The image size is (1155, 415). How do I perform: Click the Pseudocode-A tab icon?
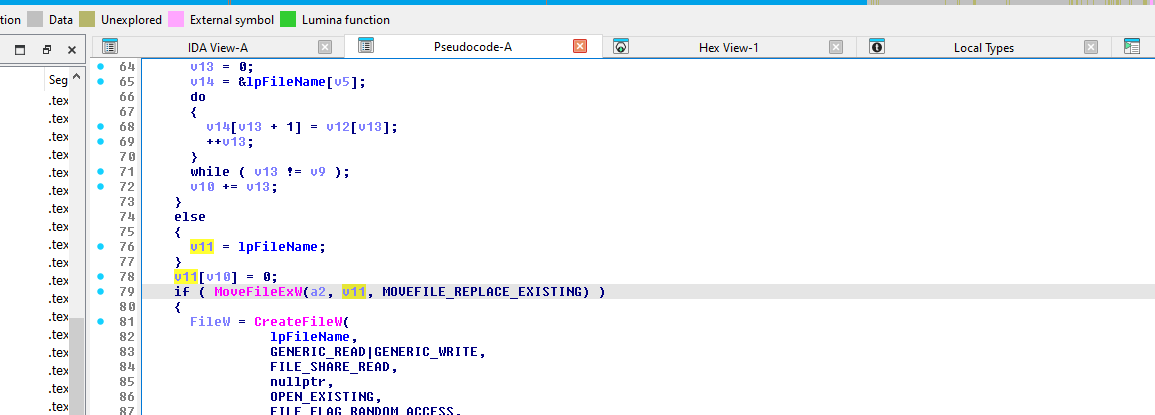(366, 47)
